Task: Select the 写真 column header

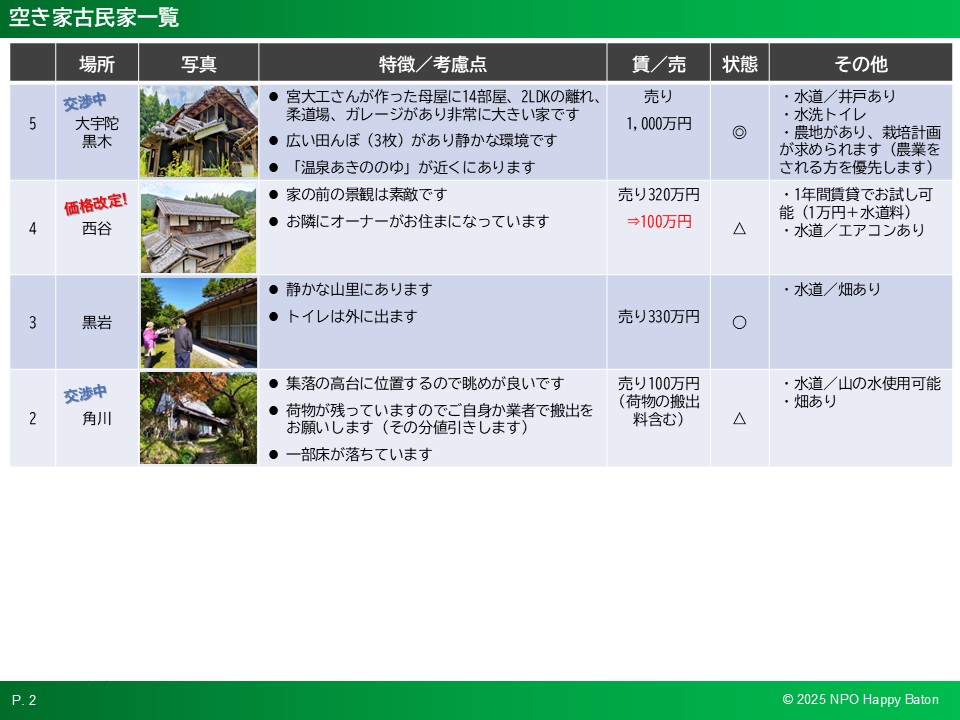Action: coord(198,64)
